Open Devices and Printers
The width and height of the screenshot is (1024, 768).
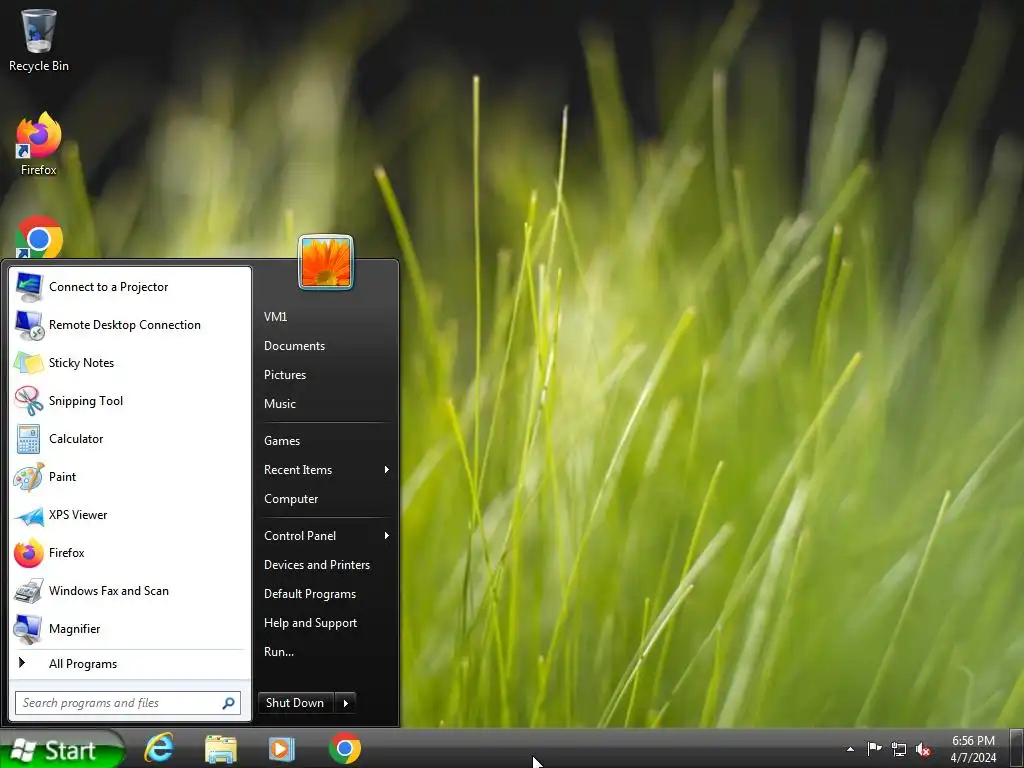[317, 565]
